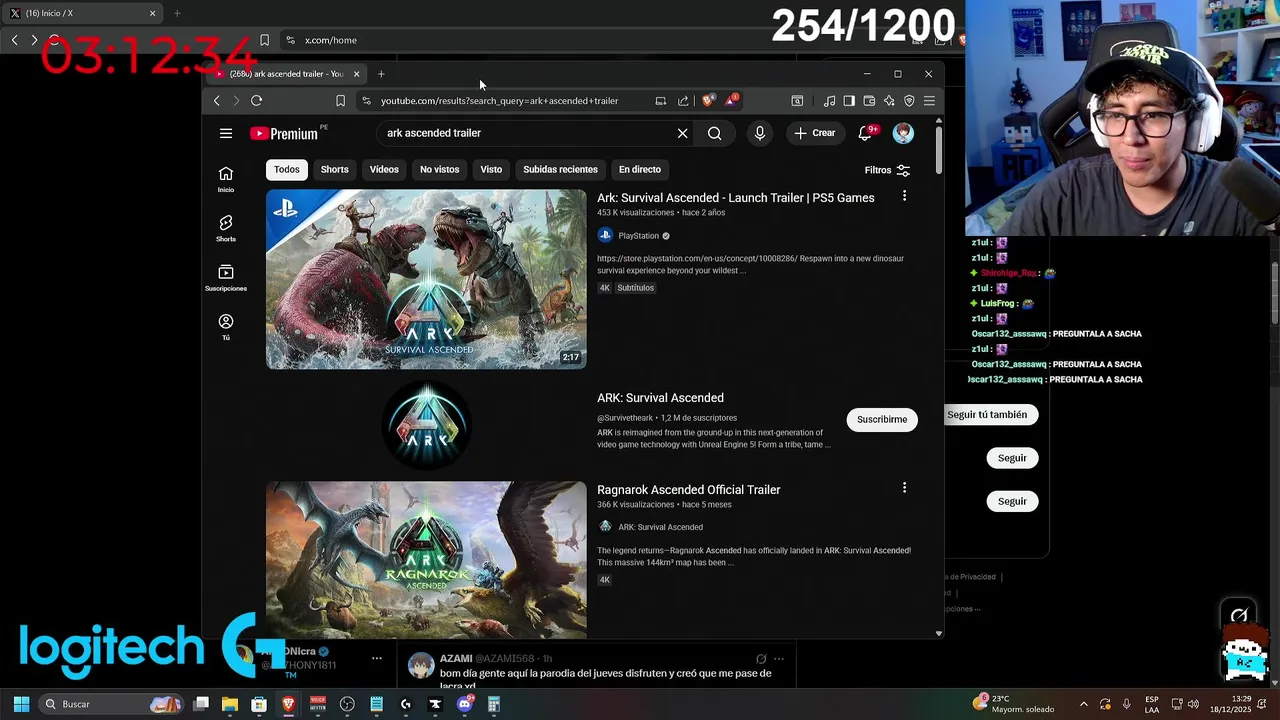
Task: Open the PlayStation channel link
Action: [638, 236]
